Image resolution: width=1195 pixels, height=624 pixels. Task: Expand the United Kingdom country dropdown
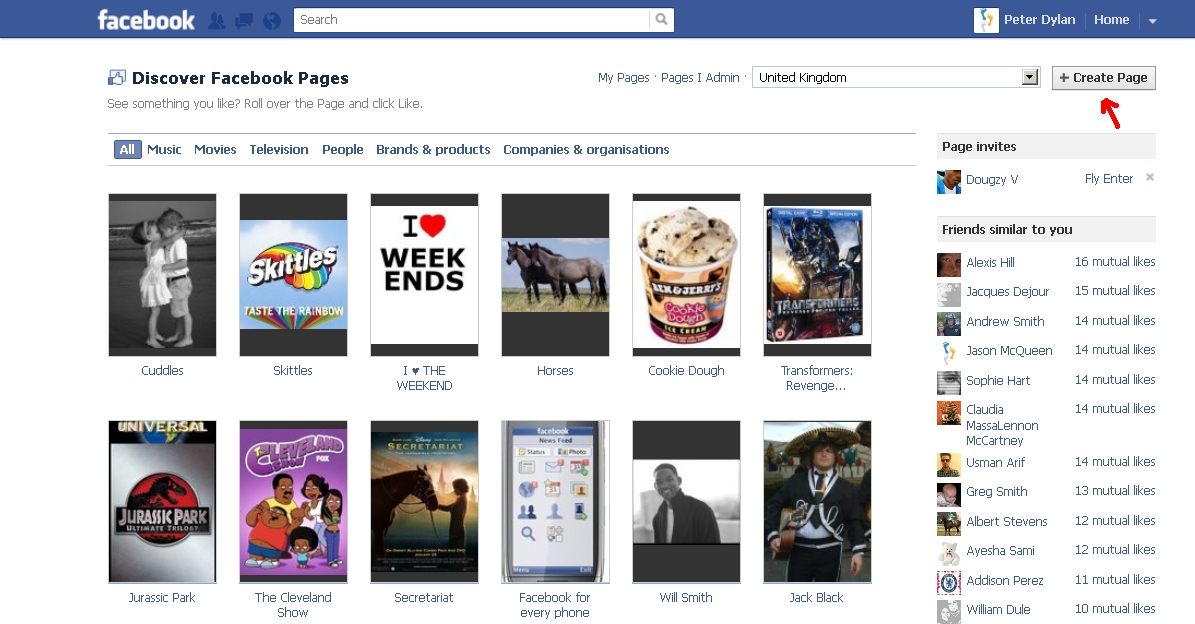click(x=1030, y=78)
